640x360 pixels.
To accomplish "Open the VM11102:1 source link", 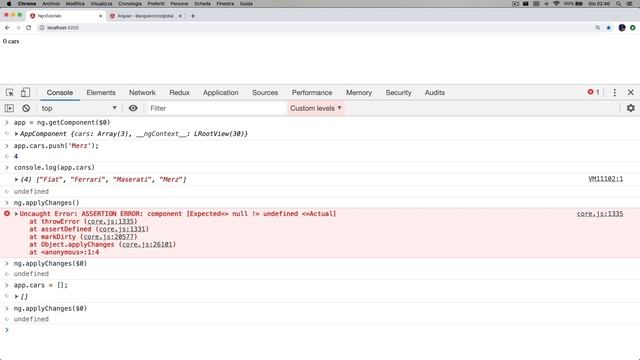I will tap(606, 179).
